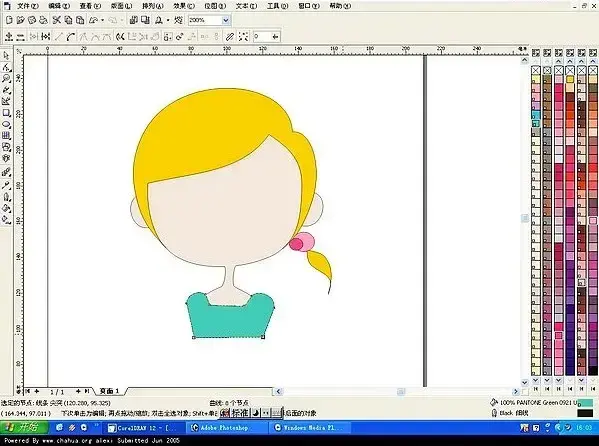
Task: Pick the cyan swatch in leftmost palette
Action: tap(536, 114)
